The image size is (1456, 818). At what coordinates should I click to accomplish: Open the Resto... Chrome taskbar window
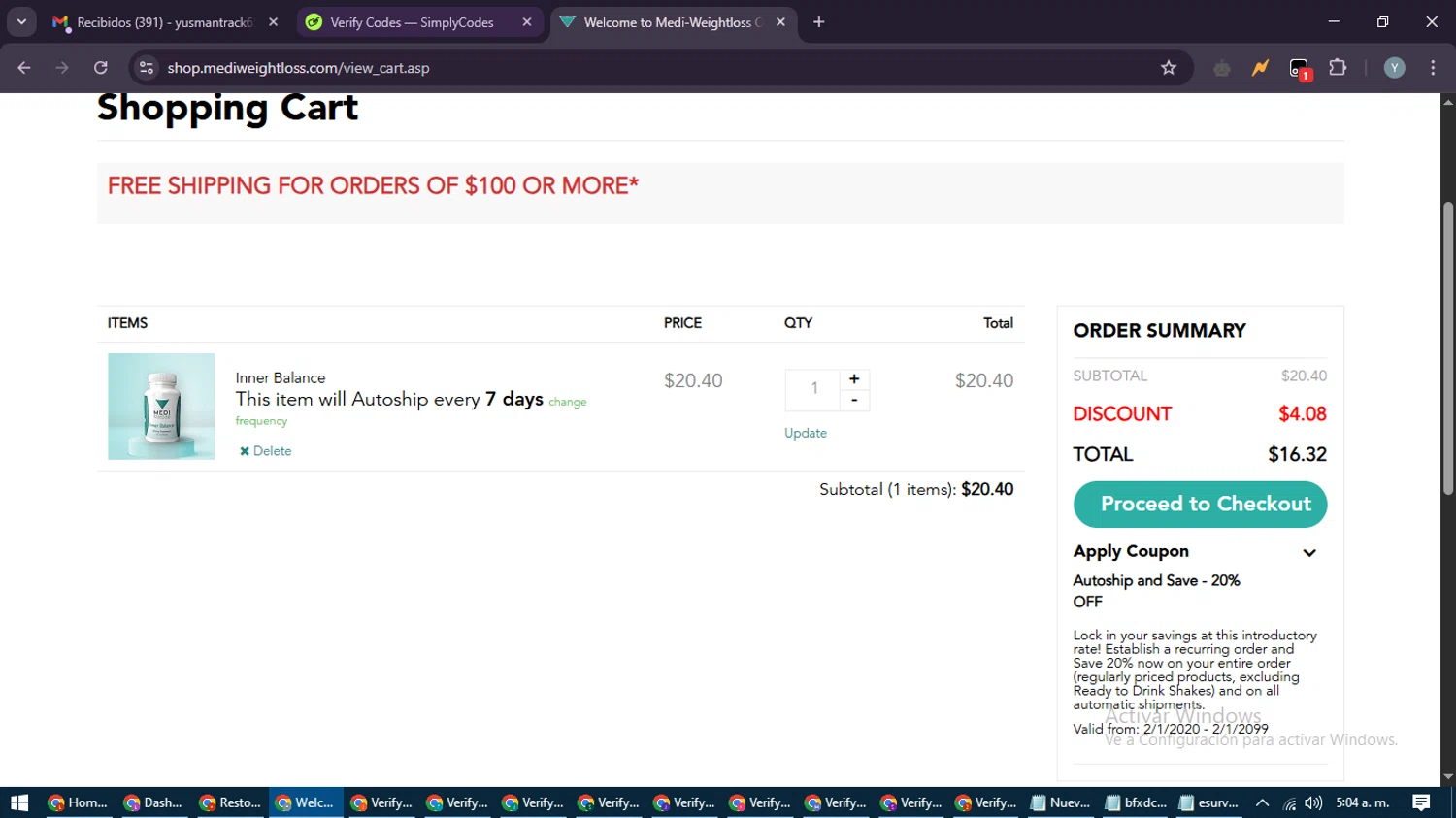[229, 802]
